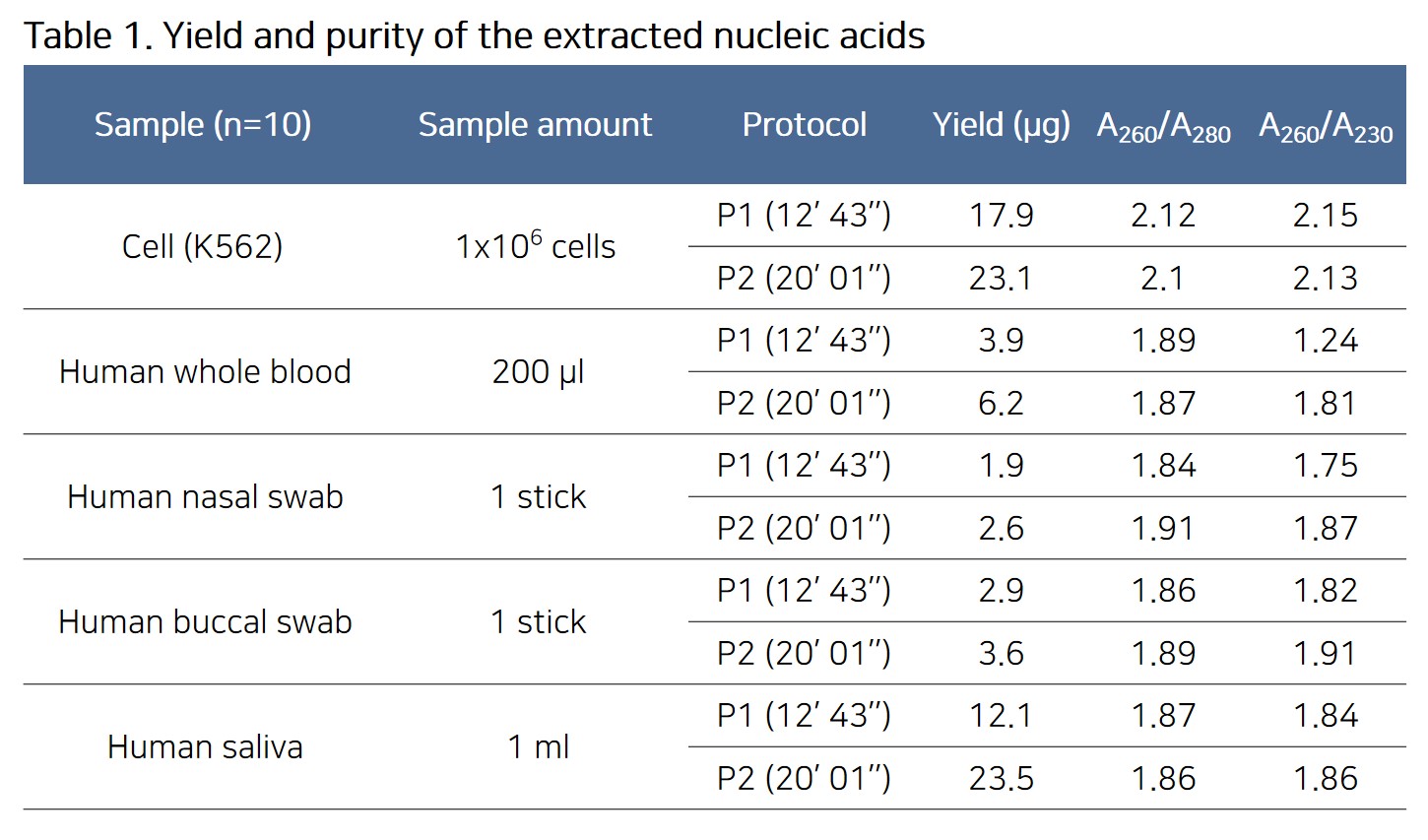Image resolution: width=1428 pixels, height=840 pixels.
Task: Select the Sample (n=10) column header
Action: pos(203,125)
